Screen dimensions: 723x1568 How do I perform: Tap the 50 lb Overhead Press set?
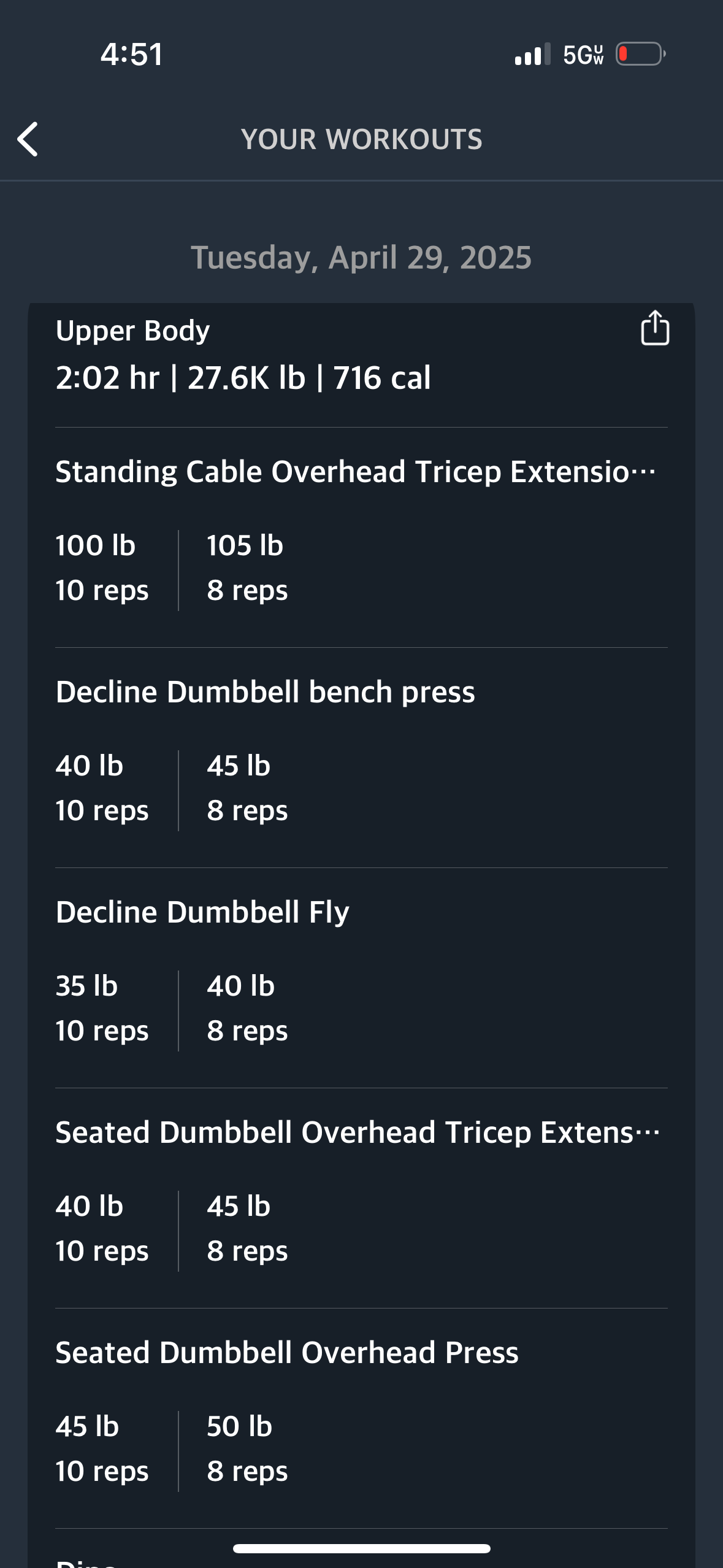[x=247, y=1448]
